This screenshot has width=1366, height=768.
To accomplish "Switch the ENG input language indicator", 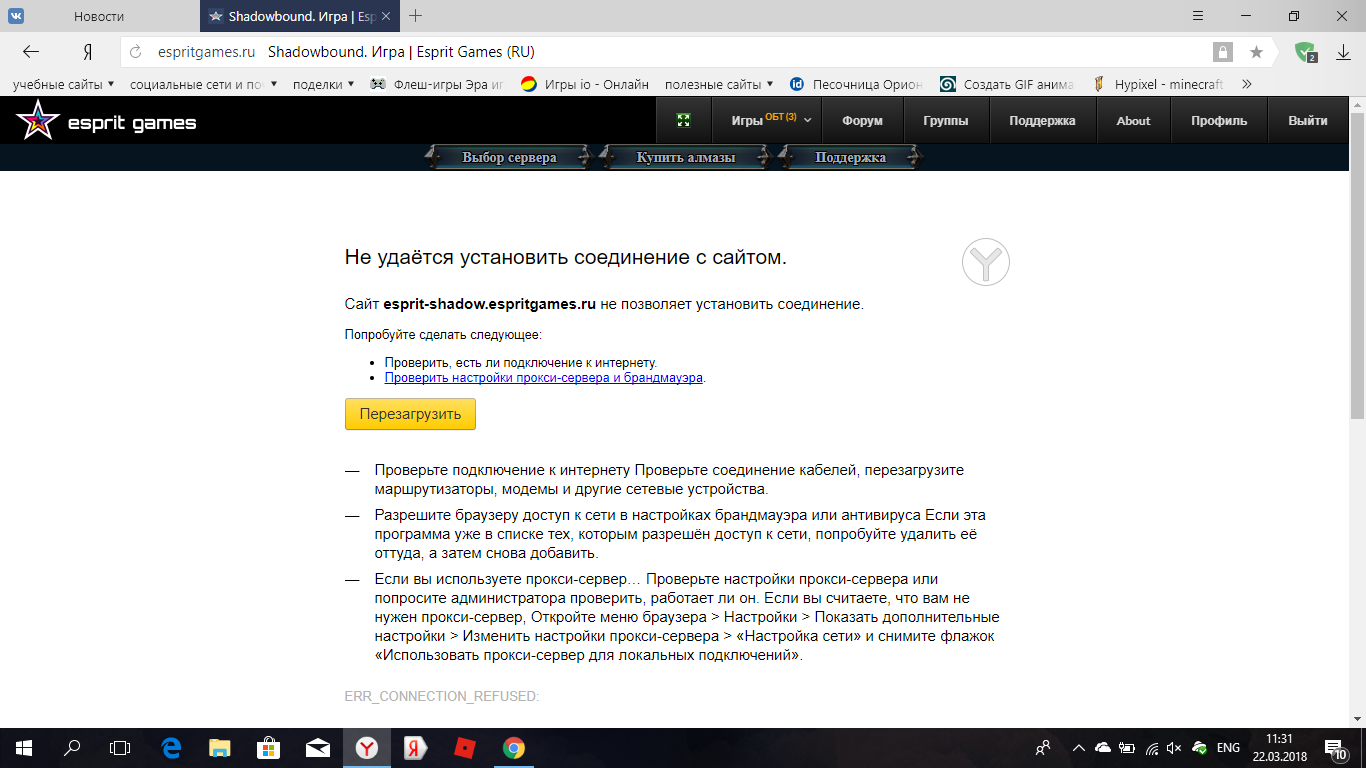I will [x=1228, y=747].
